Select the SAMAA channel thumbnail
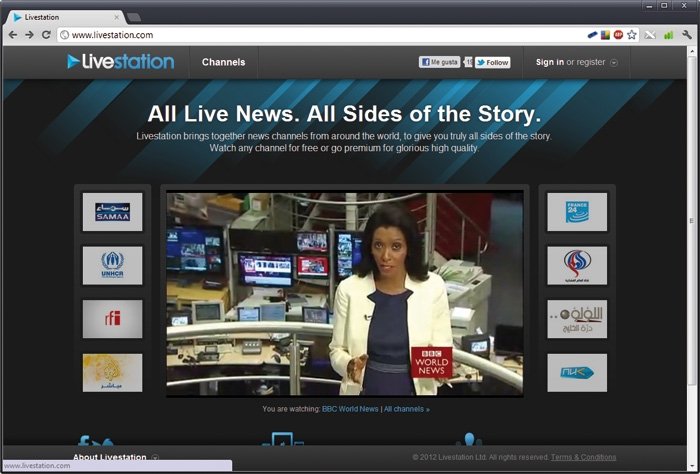The width and height of the screenshot is (700, 474). click(112, 212)
